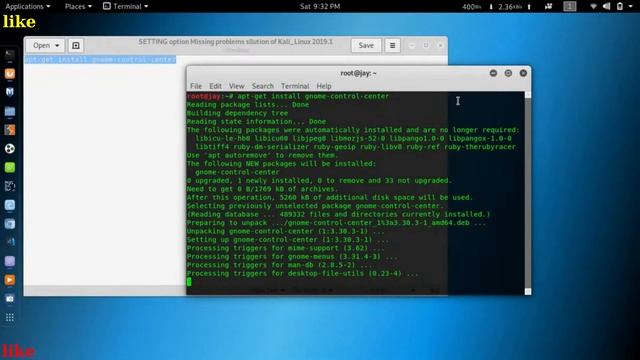Maximize the root@jay terminal window

coord(508,73)
